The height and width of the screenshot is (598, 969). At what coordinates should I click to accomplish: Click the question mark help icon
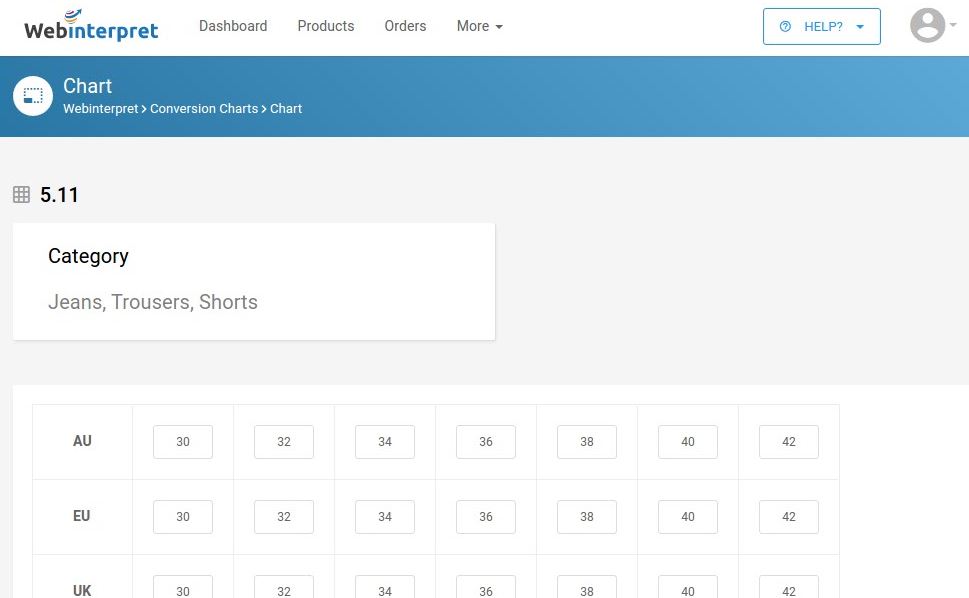coord(785,27)
